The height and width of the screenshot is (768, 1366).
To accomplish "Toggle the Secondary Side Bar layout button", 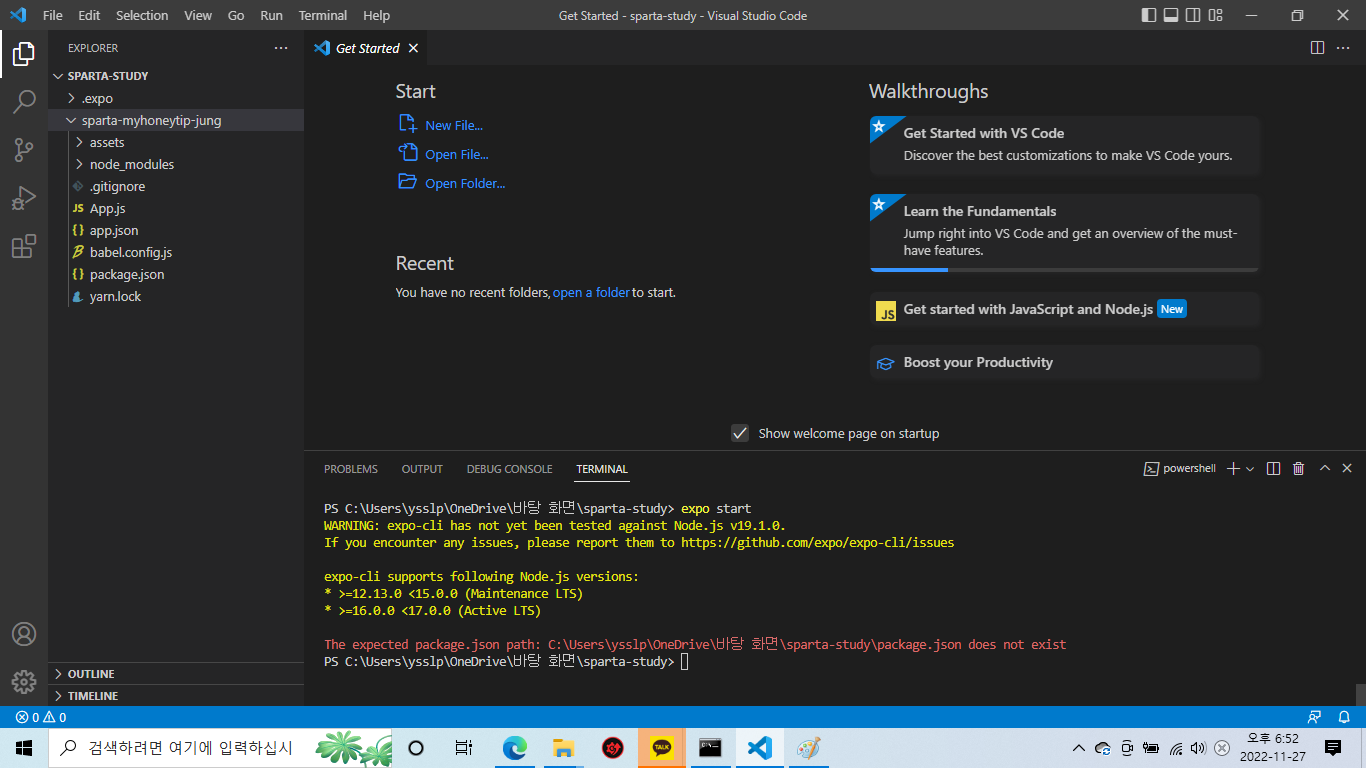I will click(1193, 15).
